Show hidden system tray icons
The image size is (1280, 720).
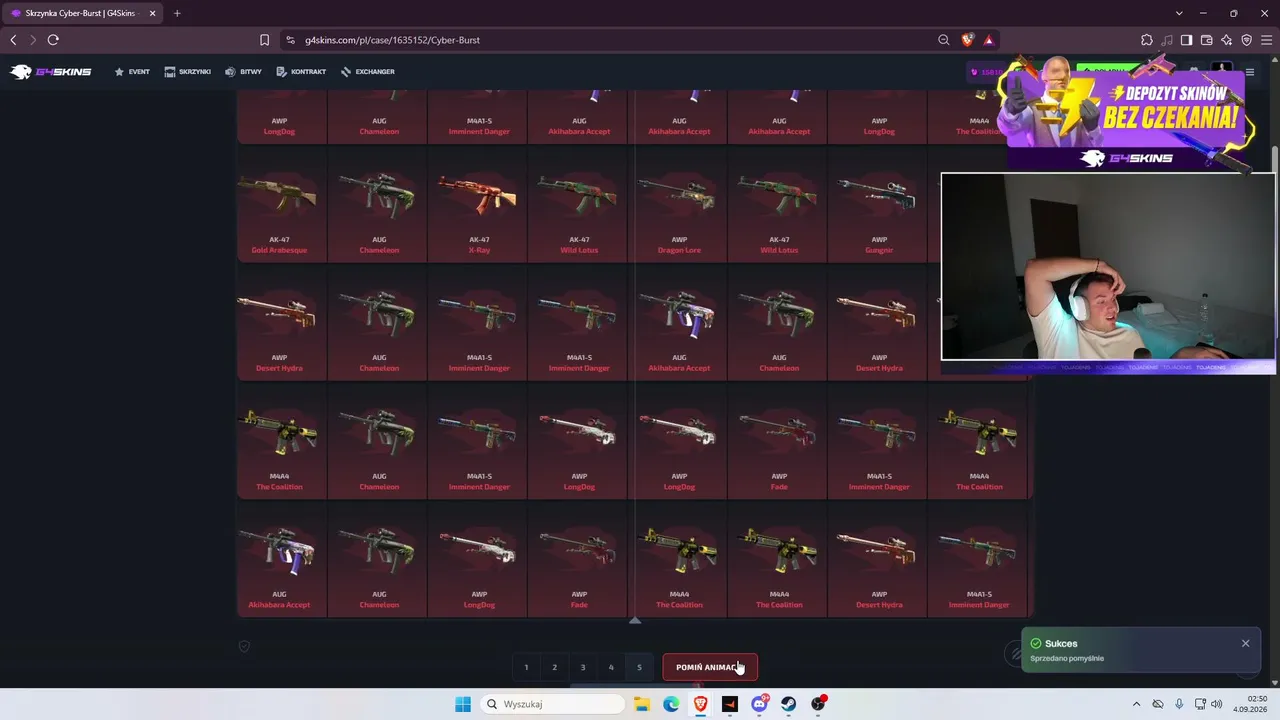[x=1137, y=704]
